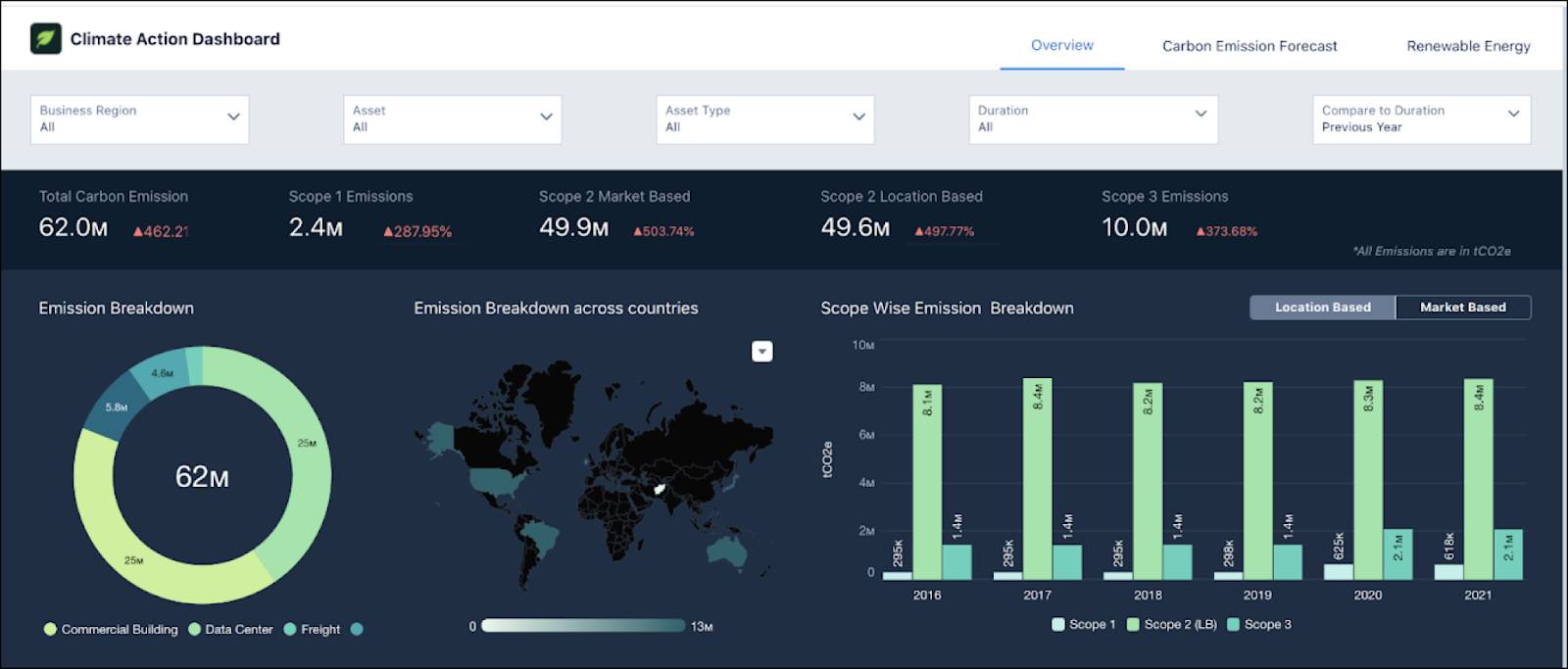The image size is (1568, 669).
Task: Click the 2021 Scope 3 bar (2.1M)
Action: pyautogui.click(x=1508, y=554)
